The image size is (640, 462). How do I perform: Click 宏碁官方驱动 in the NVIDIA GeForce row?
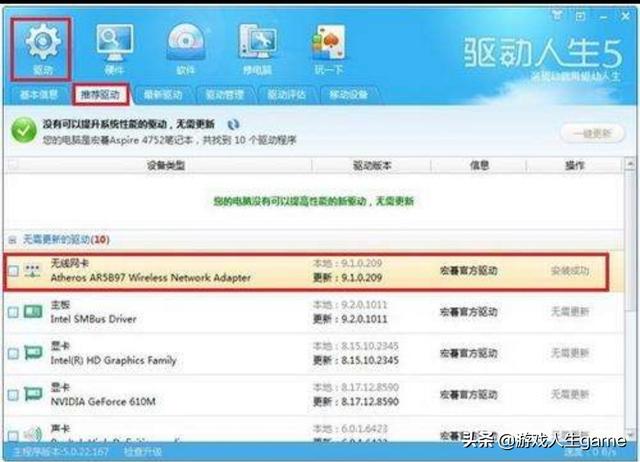[x=469, y=394]
